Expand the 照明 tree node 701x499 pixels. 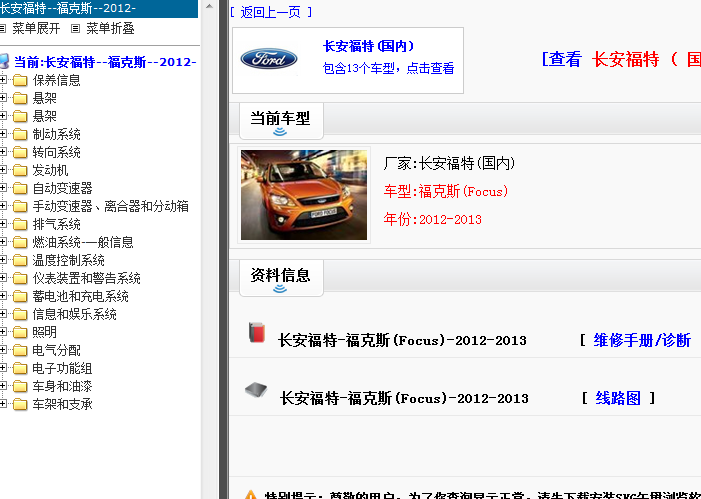pyautogui.click(x=3, y=332)
